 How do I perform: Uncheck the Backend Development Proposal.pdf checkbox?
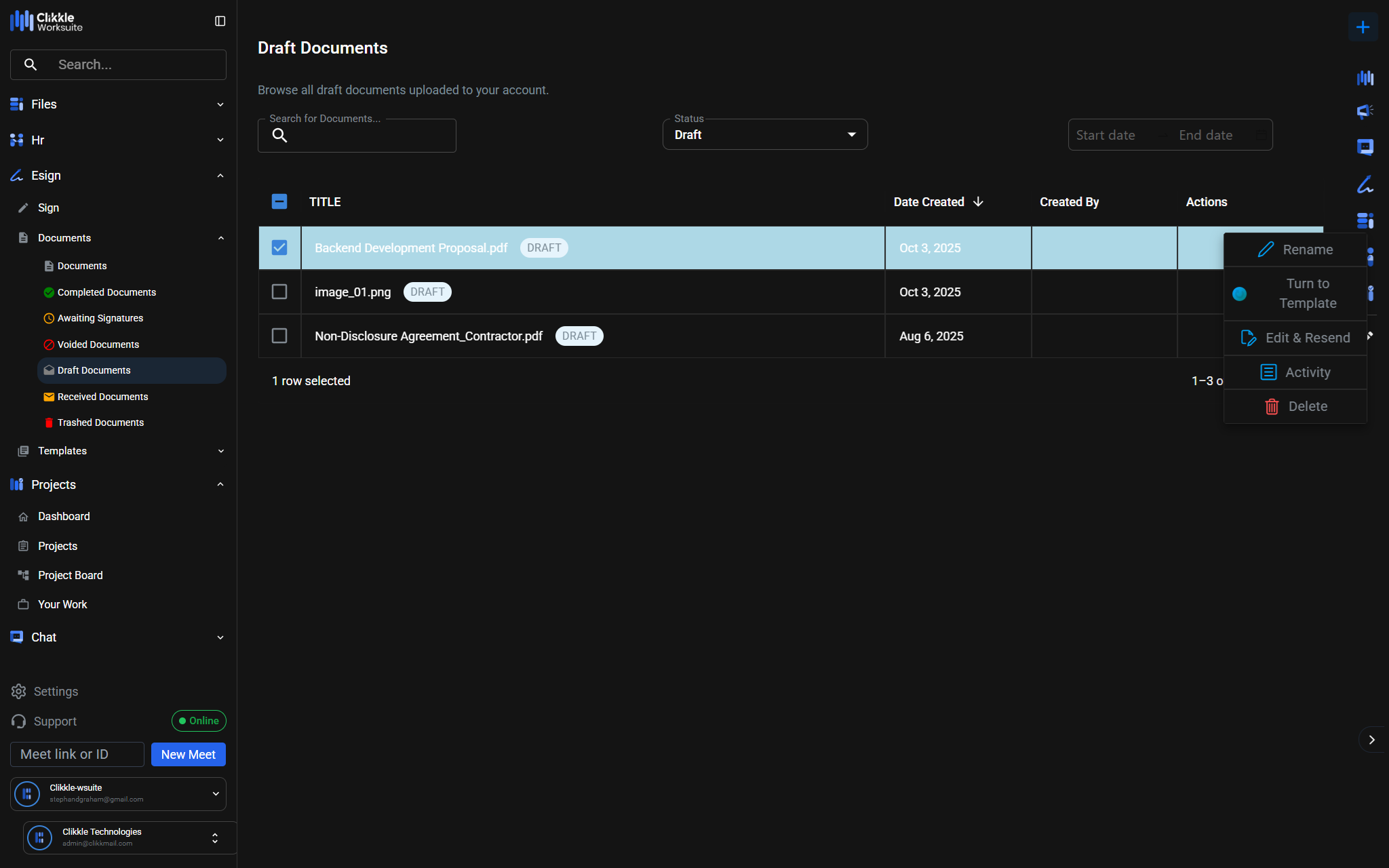point(279,248)
